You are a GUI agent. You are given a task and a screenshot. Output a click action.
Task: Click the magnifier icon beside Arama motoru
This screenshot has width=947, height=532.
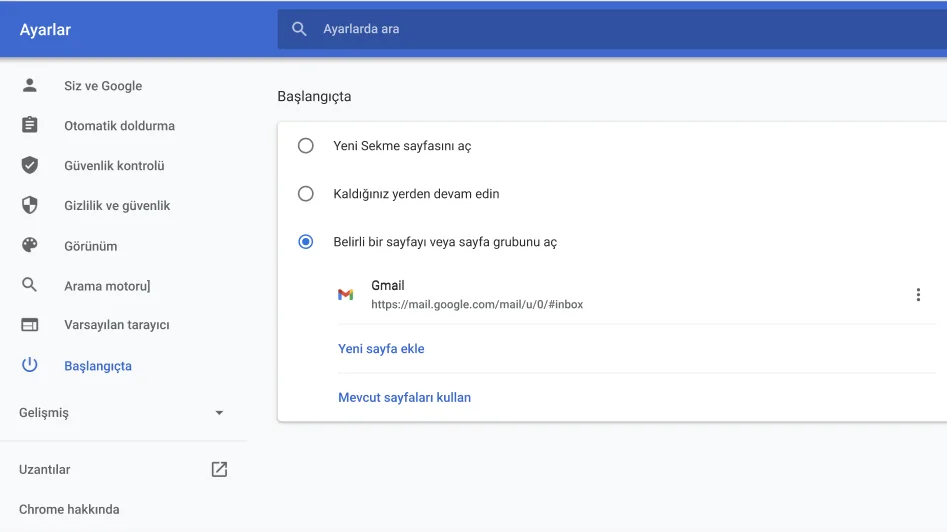point(30,286)
